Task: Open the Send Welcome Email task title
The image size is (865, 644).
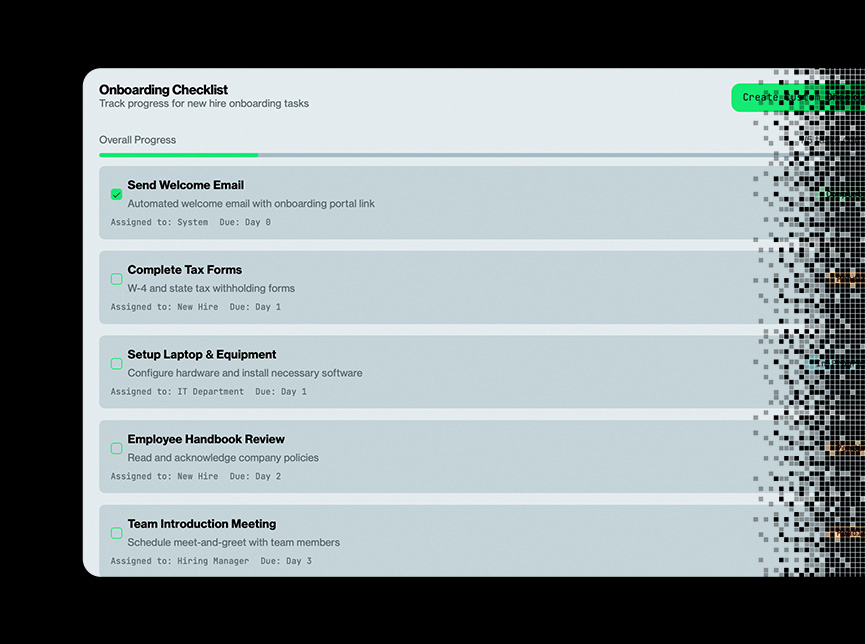Action: 185,185
